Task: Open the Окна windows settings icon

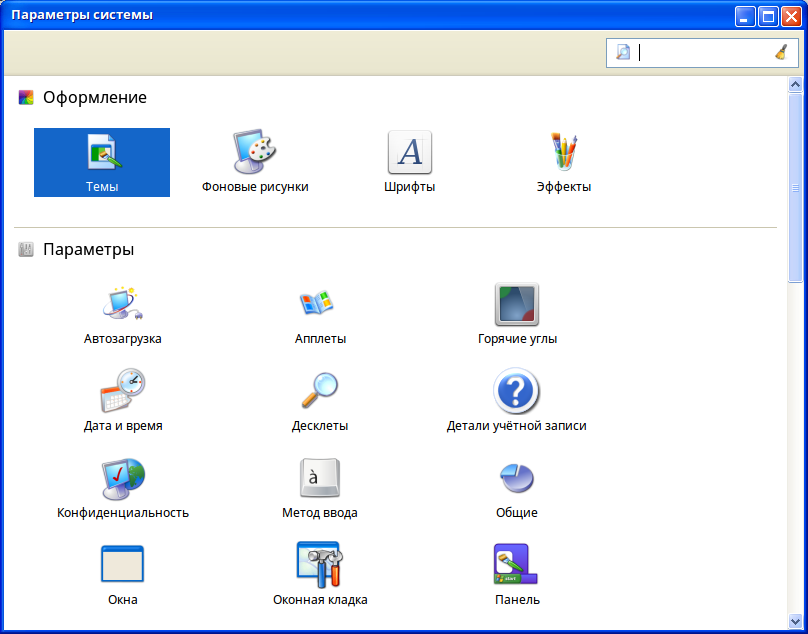Action: 123,575
